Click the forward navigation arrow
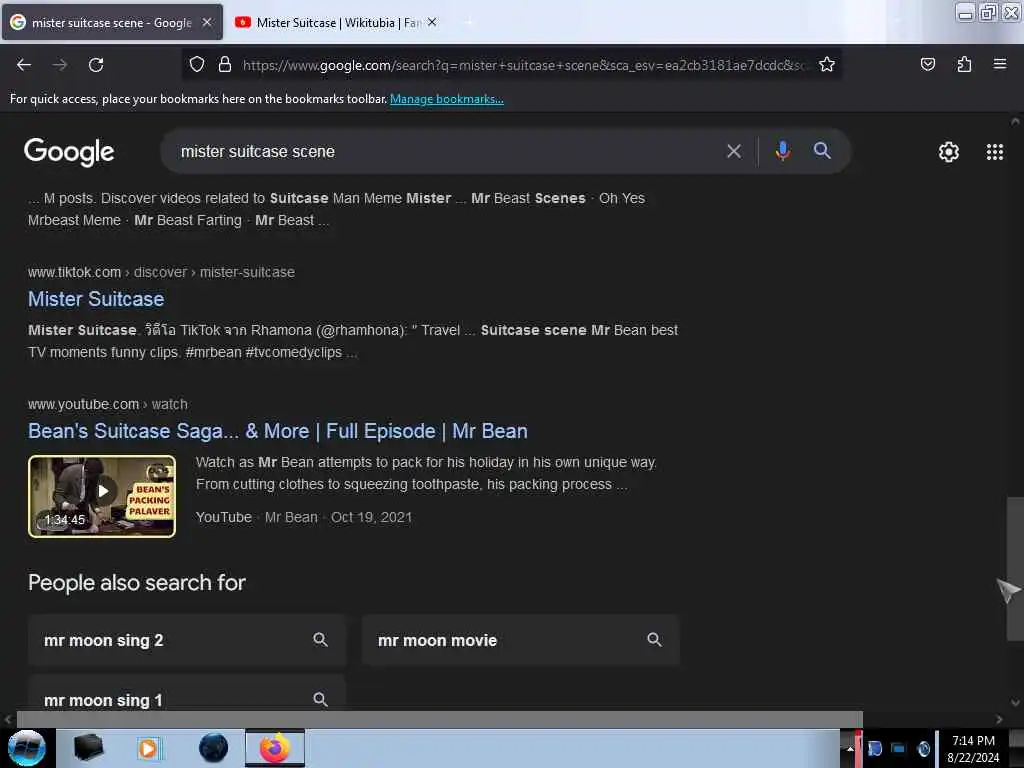This screenshot has width=1024, height=768. (x=60, y=65)
